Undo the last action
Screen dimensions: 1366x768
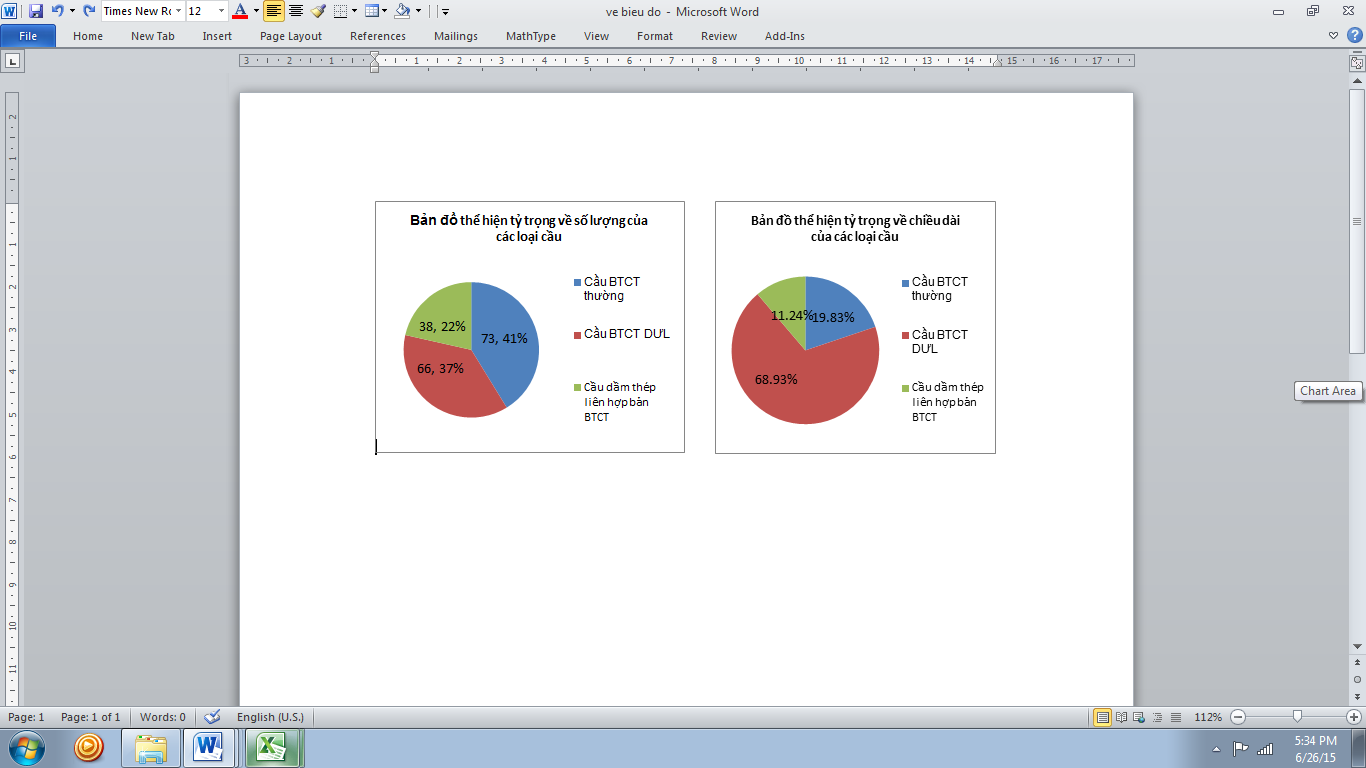click(x=57, y=11)
